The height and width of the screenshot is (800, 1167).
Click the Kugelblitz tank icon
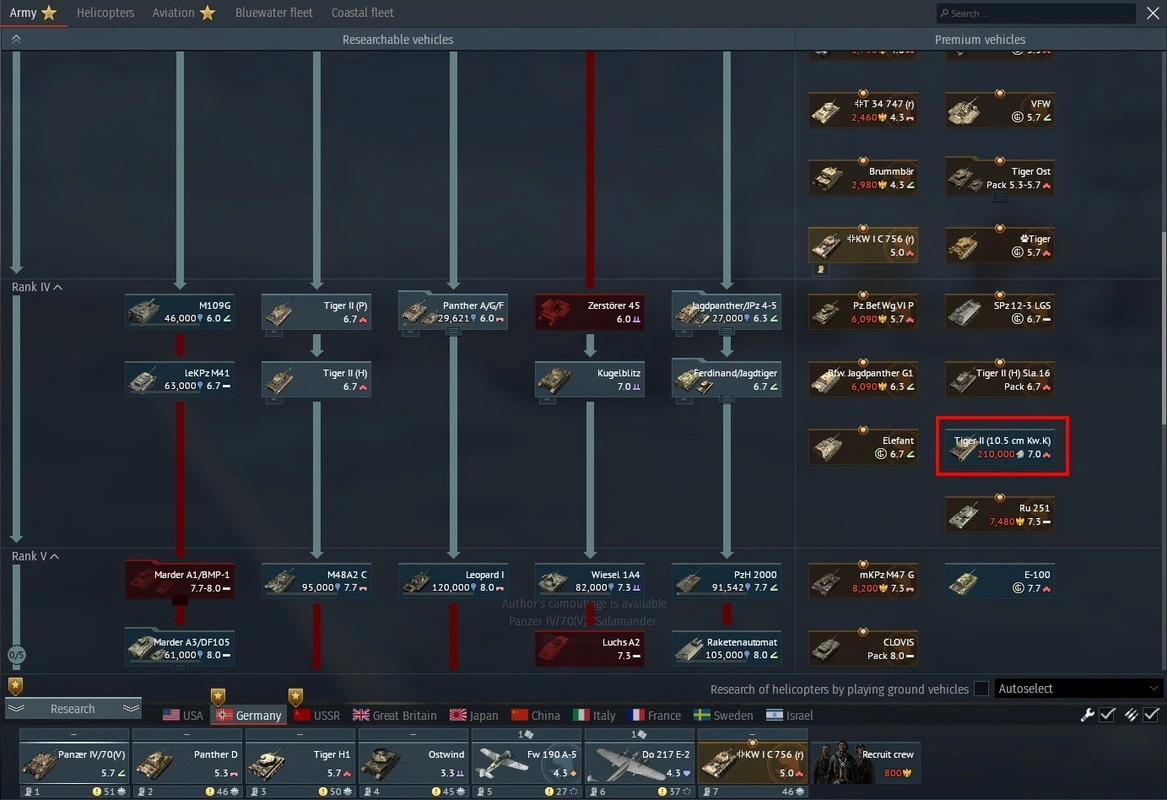(589, 379)
